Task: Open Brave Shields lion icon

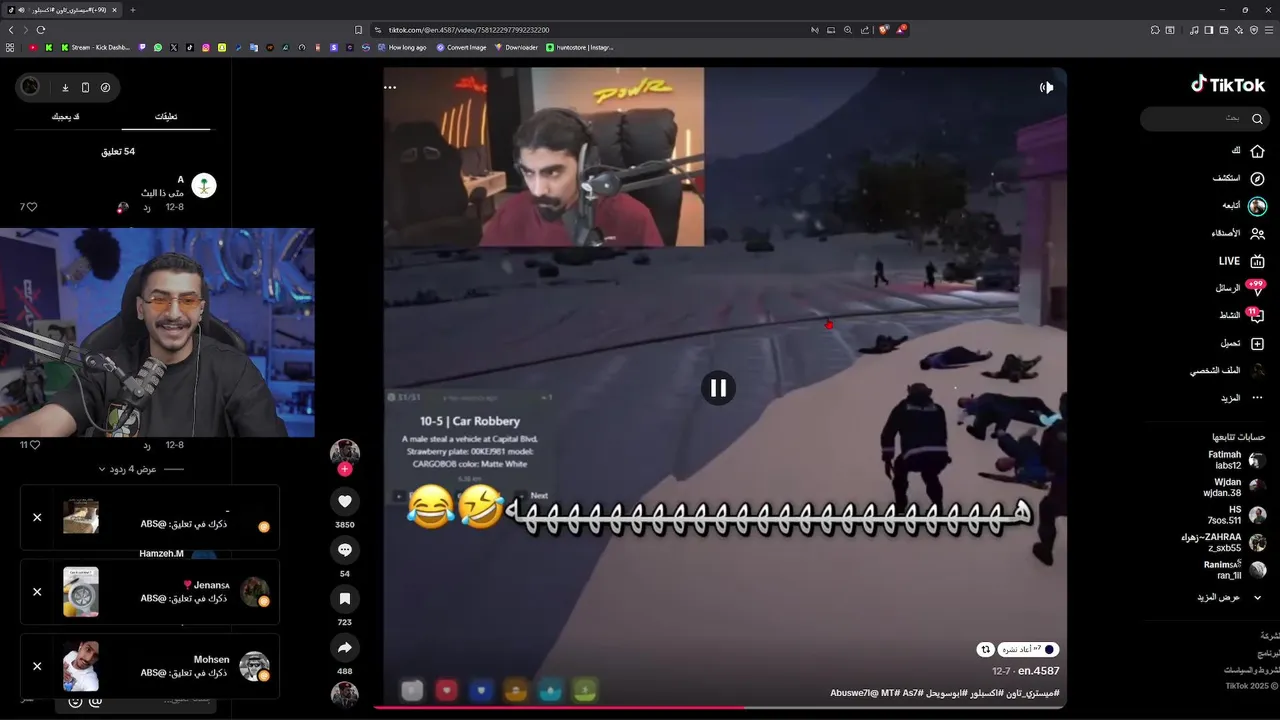Action: pyautogui.click(x=883, y=30)
